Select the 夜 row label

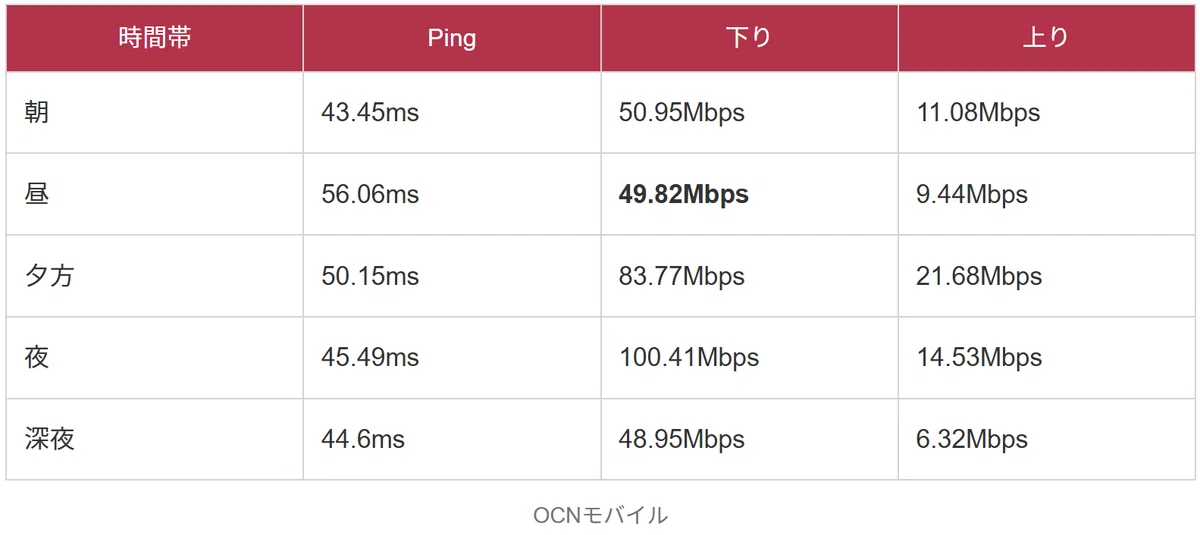click(x=37, y=357)
